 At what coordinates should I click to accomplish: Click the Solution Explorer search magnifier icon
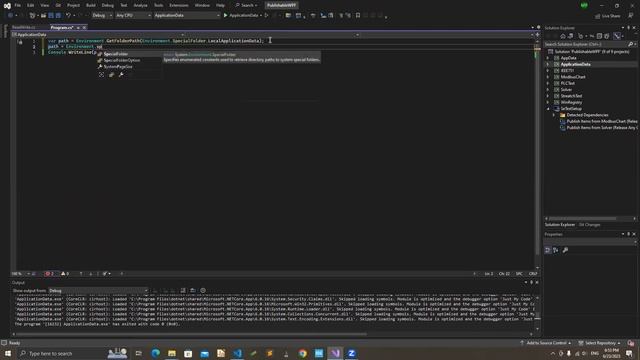pyautogui.click(x=631, y=44)
